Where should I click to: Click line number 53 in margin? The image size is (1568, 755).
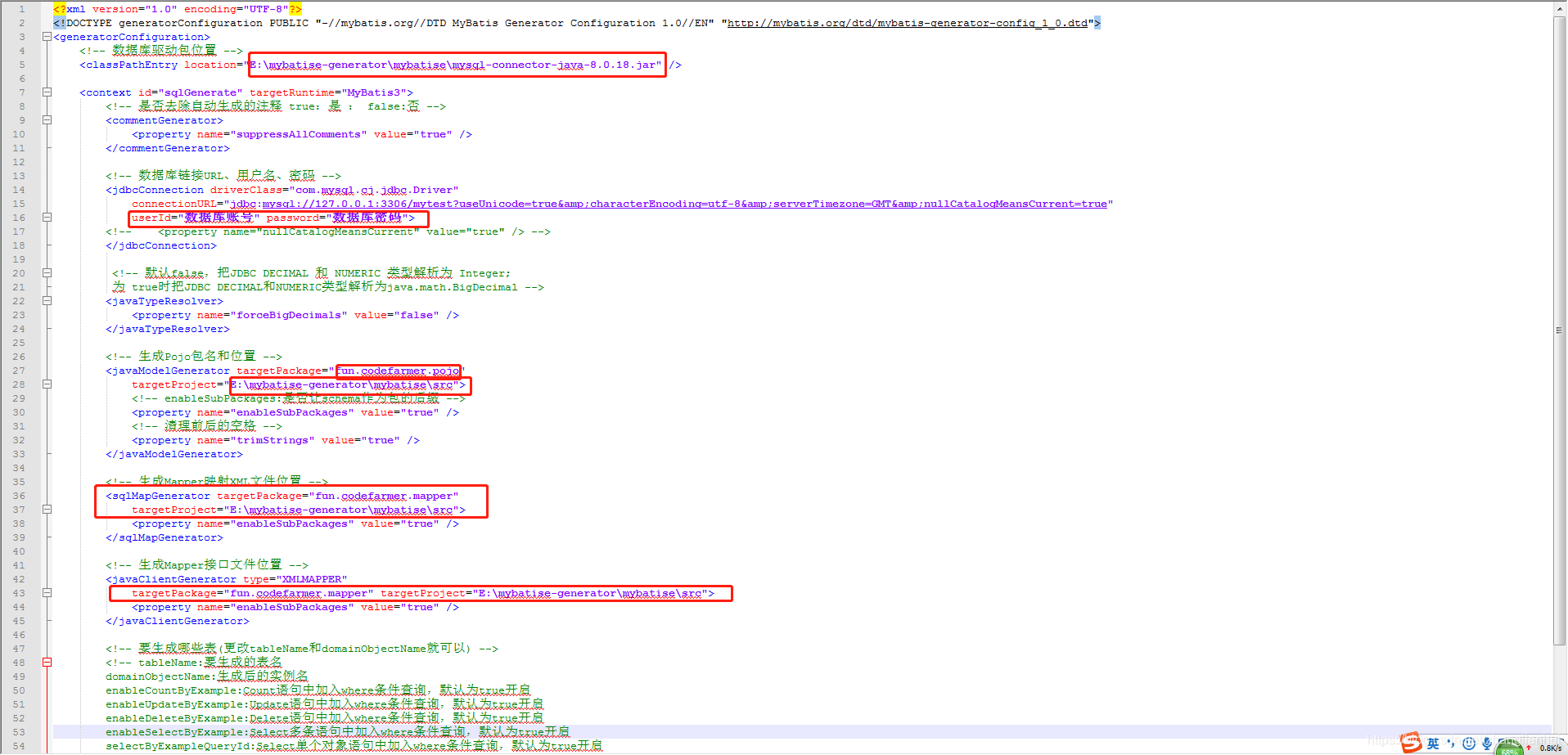[x=19, y=732]
